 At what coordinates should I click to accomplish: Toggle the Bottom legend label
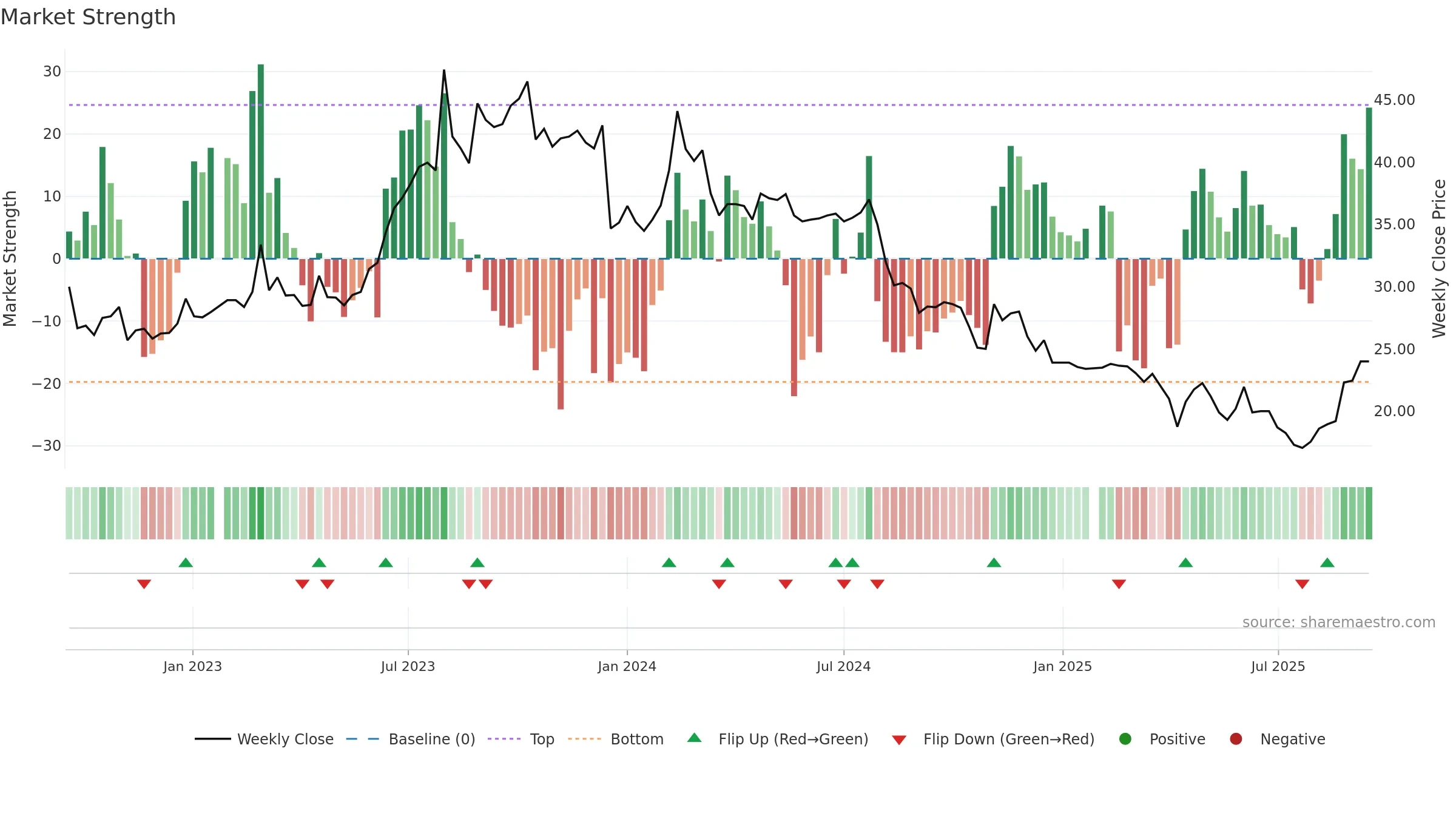637,739
